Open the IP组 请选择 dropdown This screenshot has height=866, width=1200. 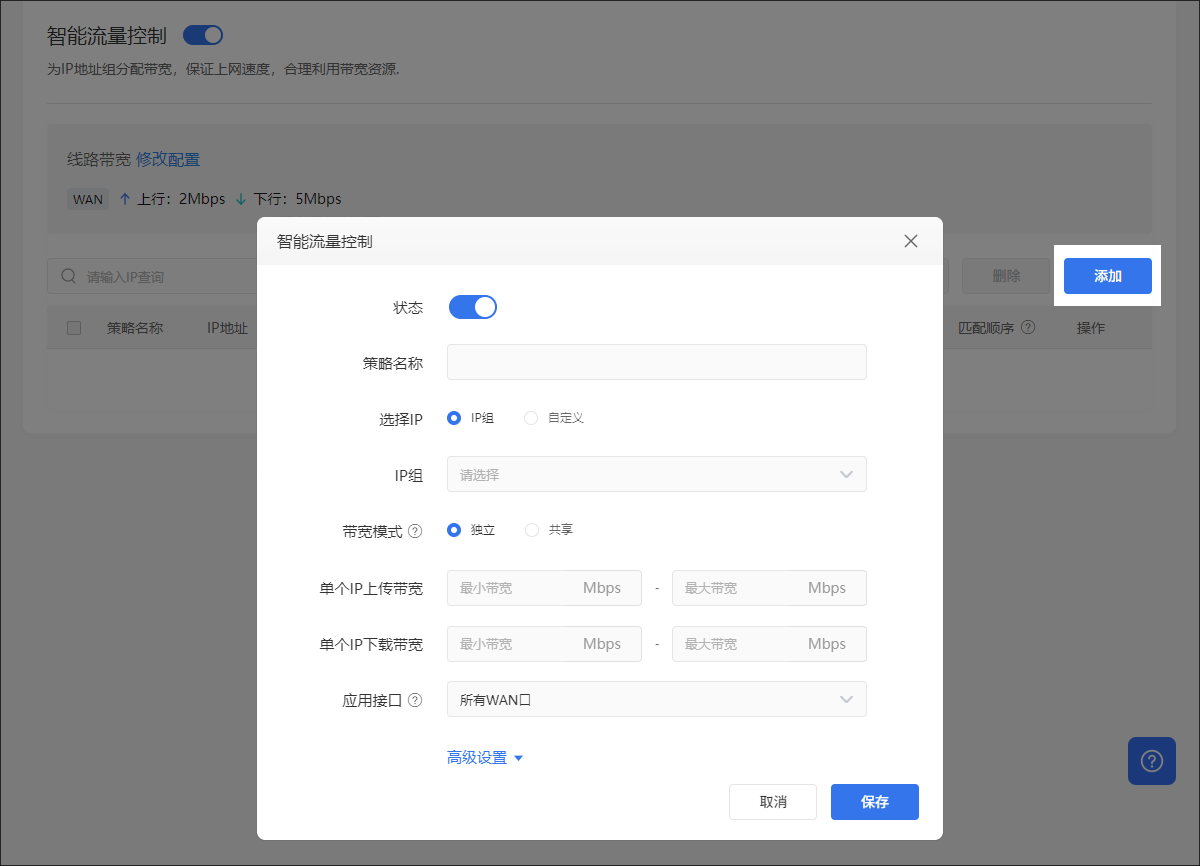pyautogui.click(x=656, y=474)
